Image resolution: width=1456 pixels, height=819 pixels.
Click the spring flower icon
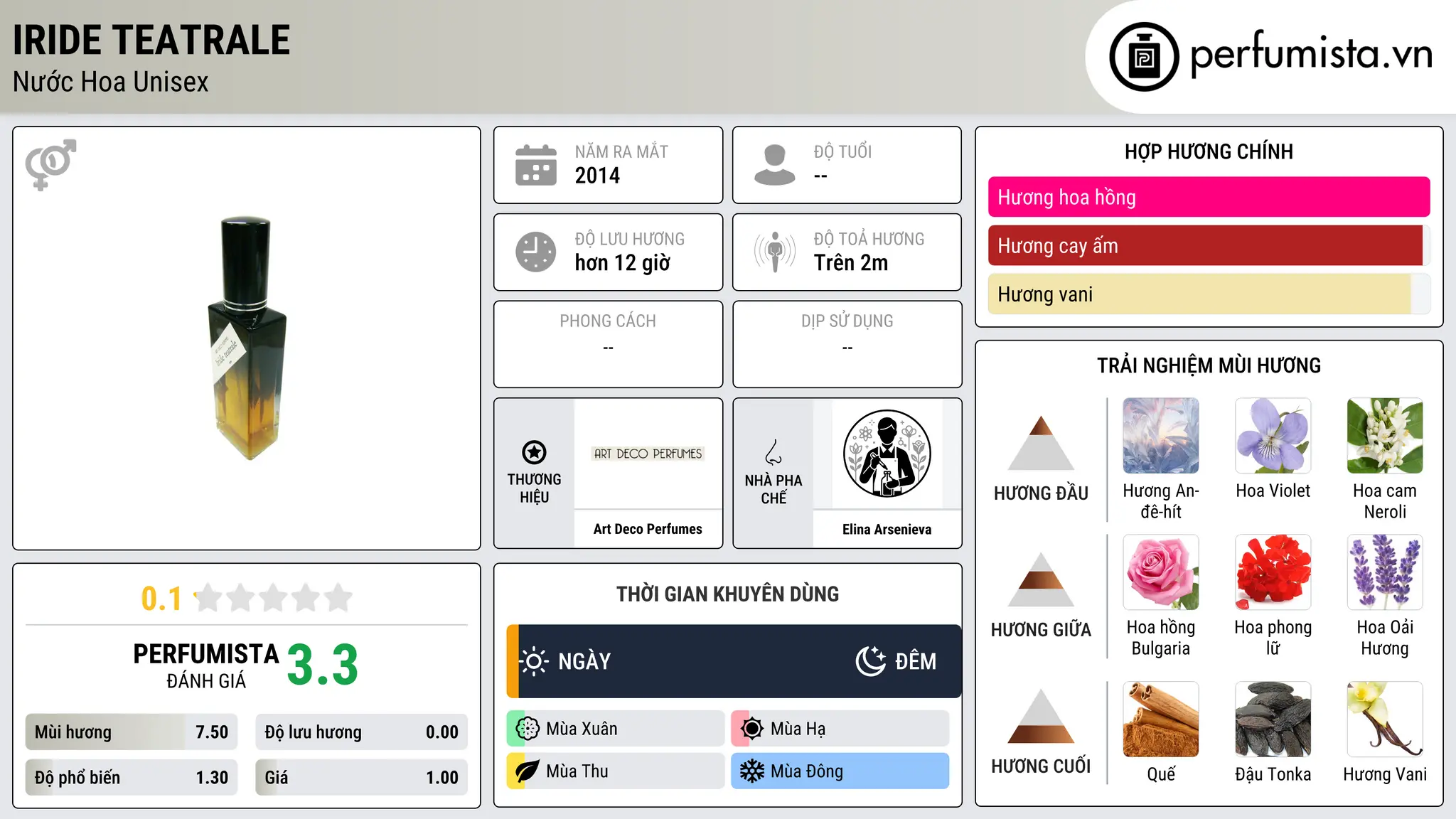(528, 729)
